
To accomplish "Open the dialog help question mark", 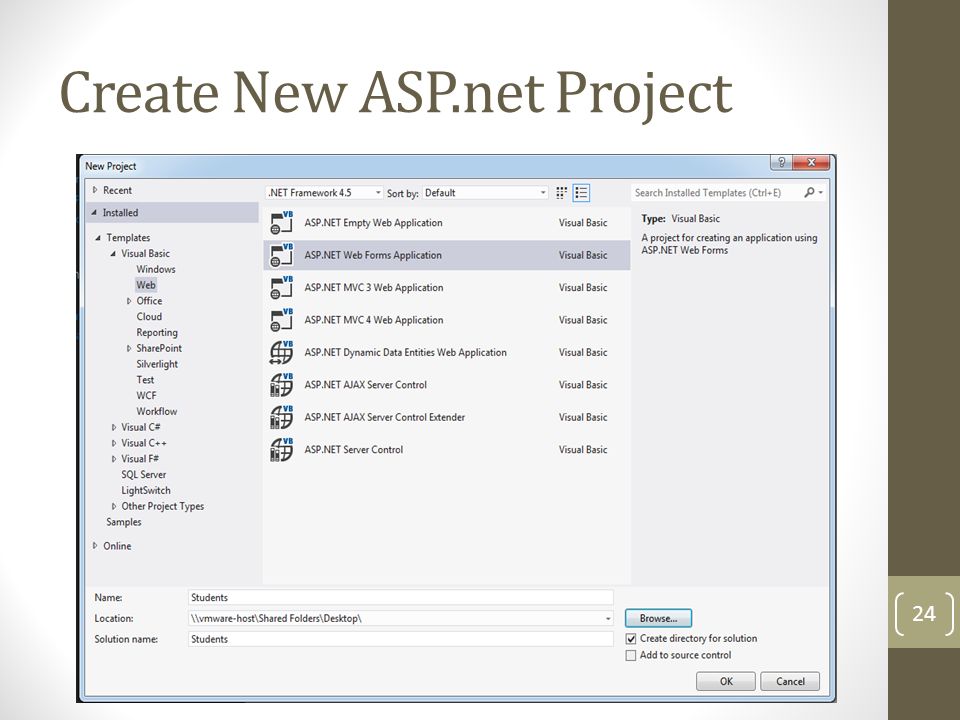I will pos(781,162).
